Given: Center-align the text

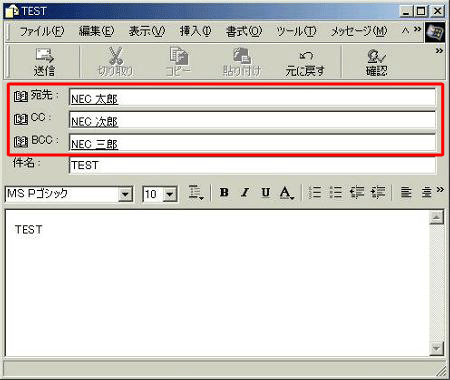Looking at the screenshot, I should (x=426, y=192).
